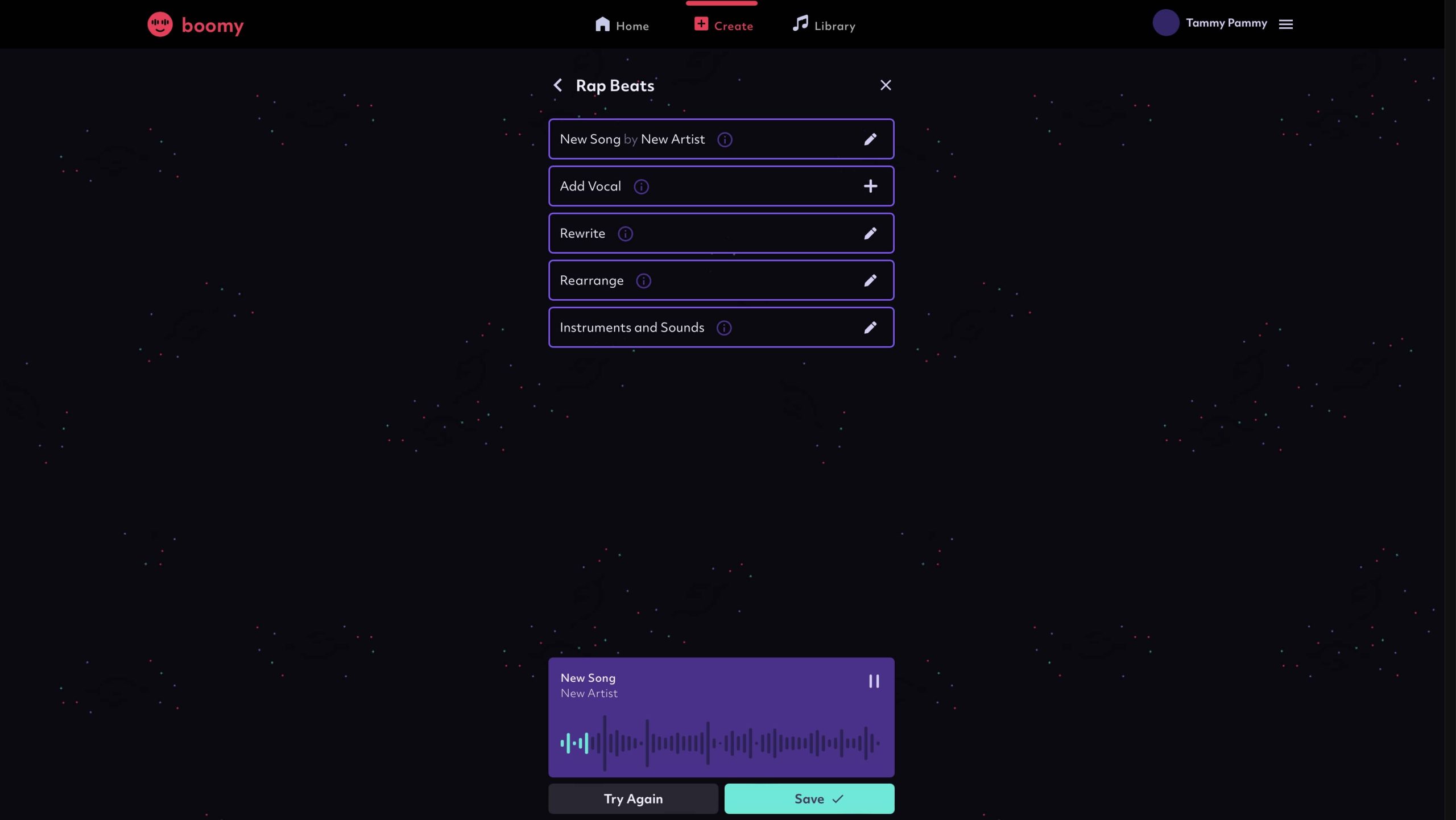Screen dimensions: 1456x820
Task: Pause the New Song playback
Action: coord(874,681)
